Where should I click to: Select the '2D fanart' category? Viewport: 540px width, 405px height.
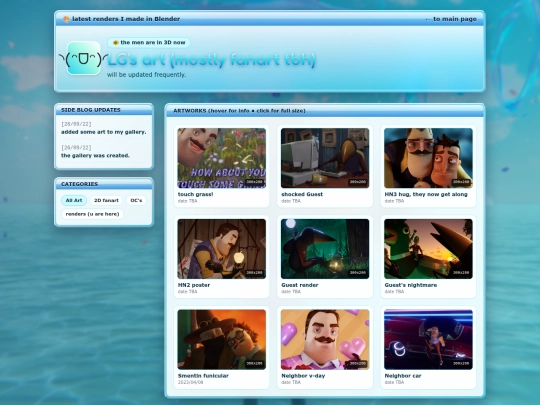pyautogui.click(x=106, y=200)
